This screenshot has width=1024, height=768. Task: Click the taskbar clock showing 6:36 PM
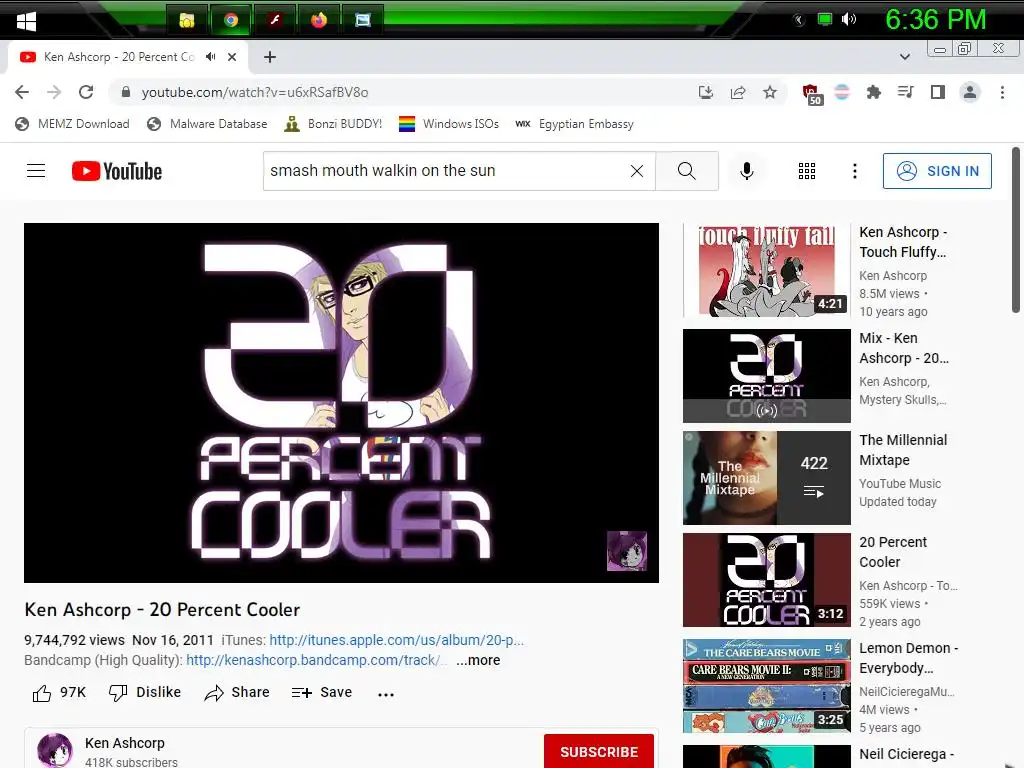pyautogui.click(x=935, y=20)
